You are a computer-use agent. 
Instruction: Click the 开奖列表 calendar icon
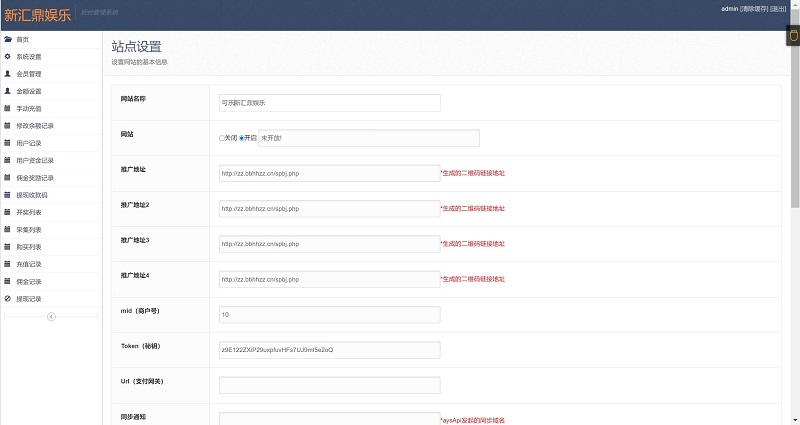[8, 212]
